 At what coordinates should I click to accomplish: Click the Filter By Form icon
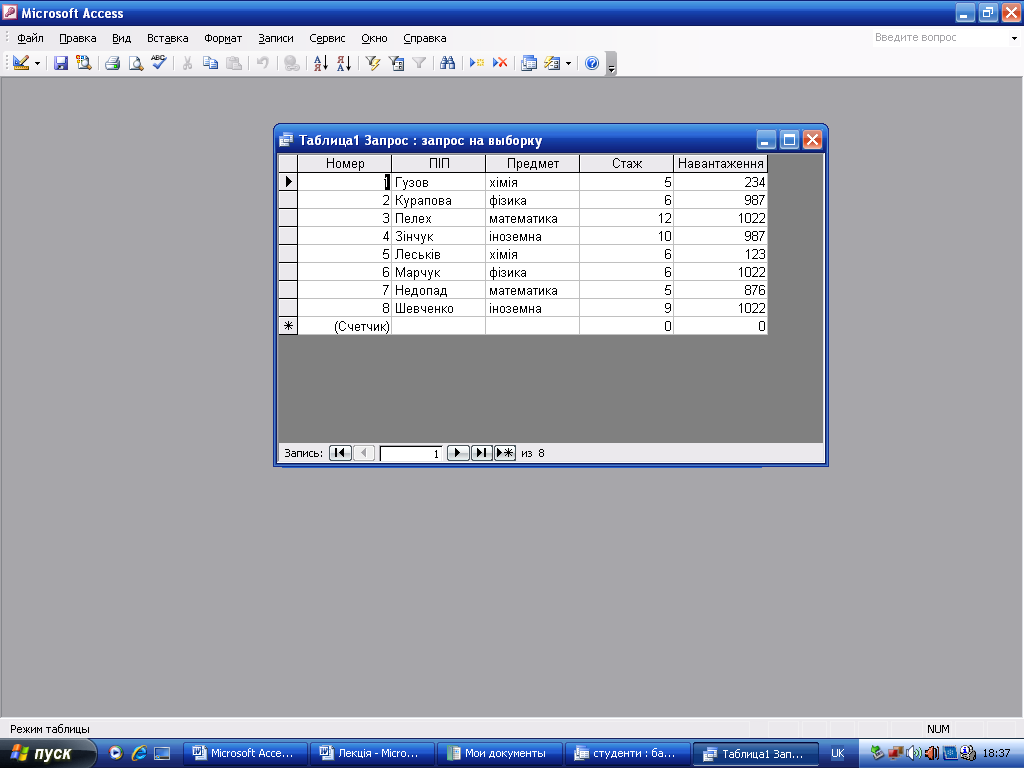[396, 63]
